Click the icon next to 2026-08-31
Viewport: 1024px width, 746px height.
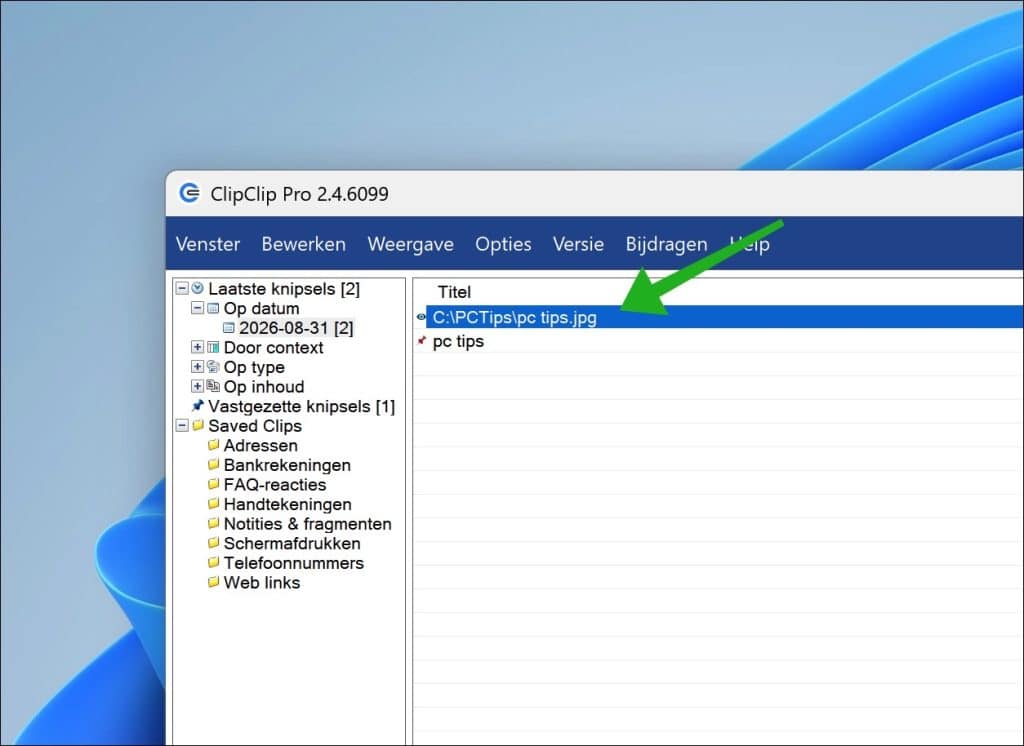tap(229, 327)
